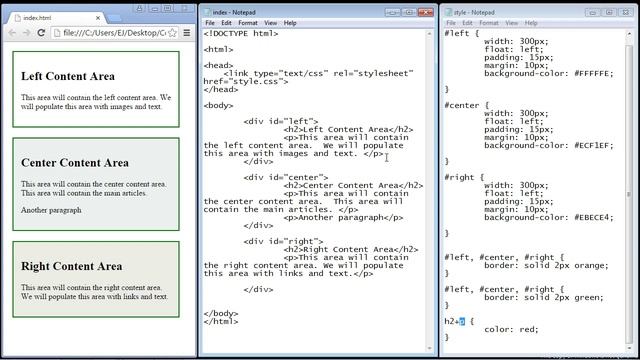Click "Another paragraph" text in browser page
This screenshot has height=360, width=640.
point(51,210)
